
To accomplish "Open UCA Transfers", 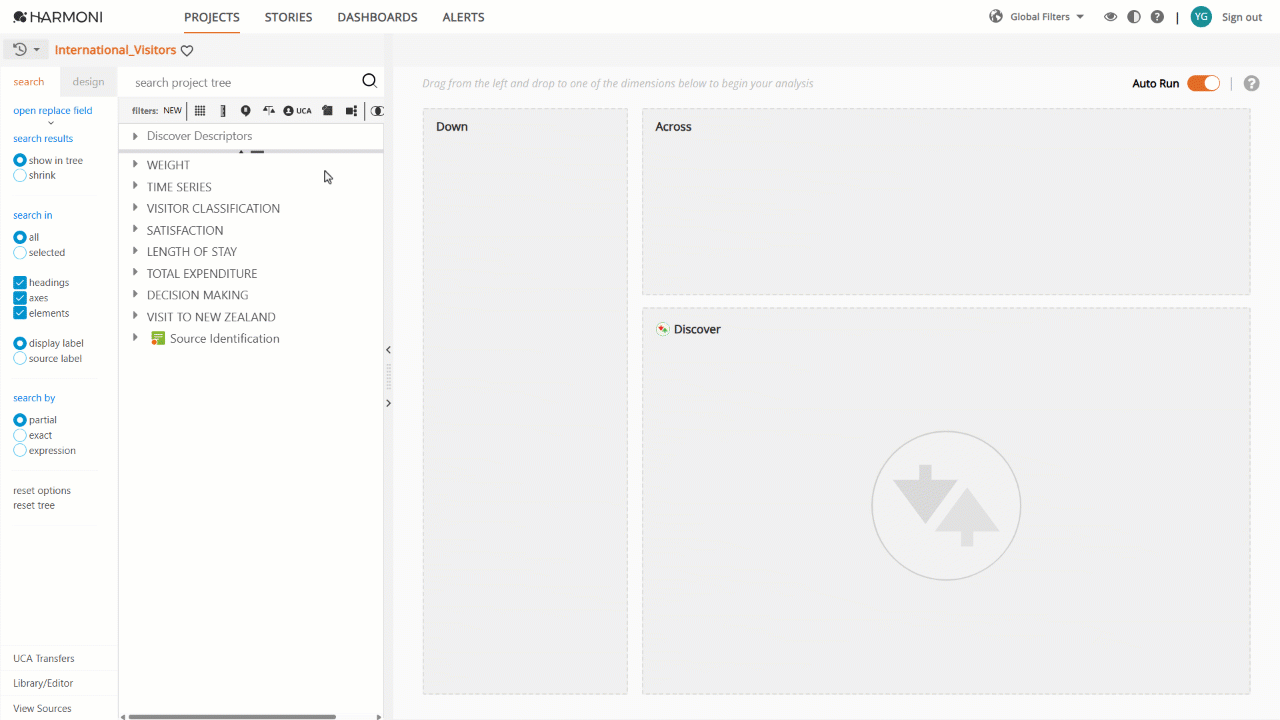I will [44, 658].
